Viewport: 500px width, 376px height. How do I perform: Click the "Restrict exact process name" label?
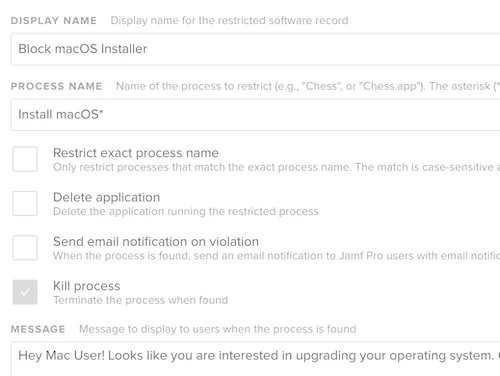[x=136, y=153]
